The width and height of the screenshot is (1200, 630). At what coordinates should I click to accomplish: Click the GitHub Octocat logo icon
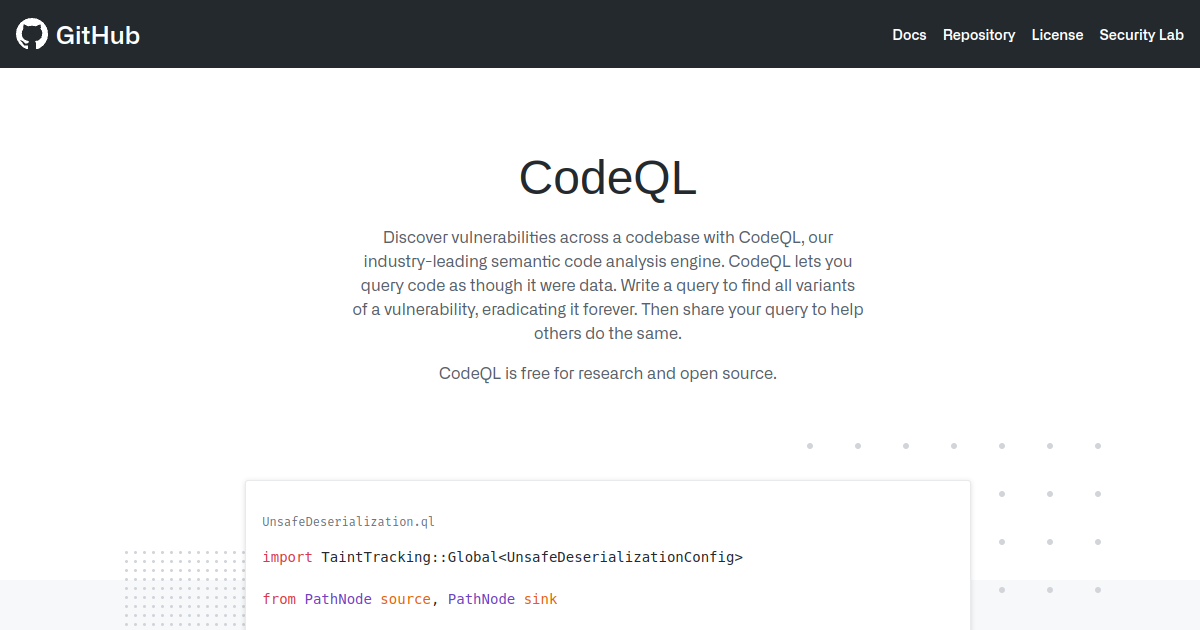coord(32,35)
